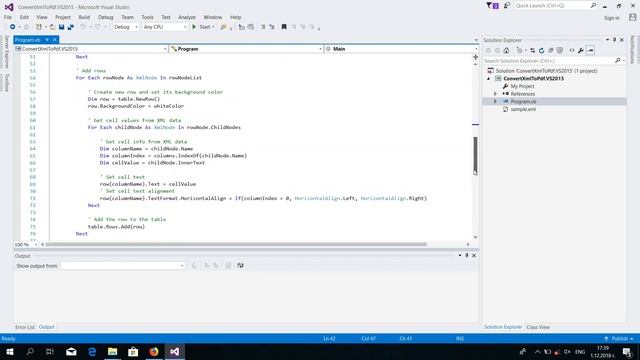
Task: Open the Project menu
Action: coord(63,17)
